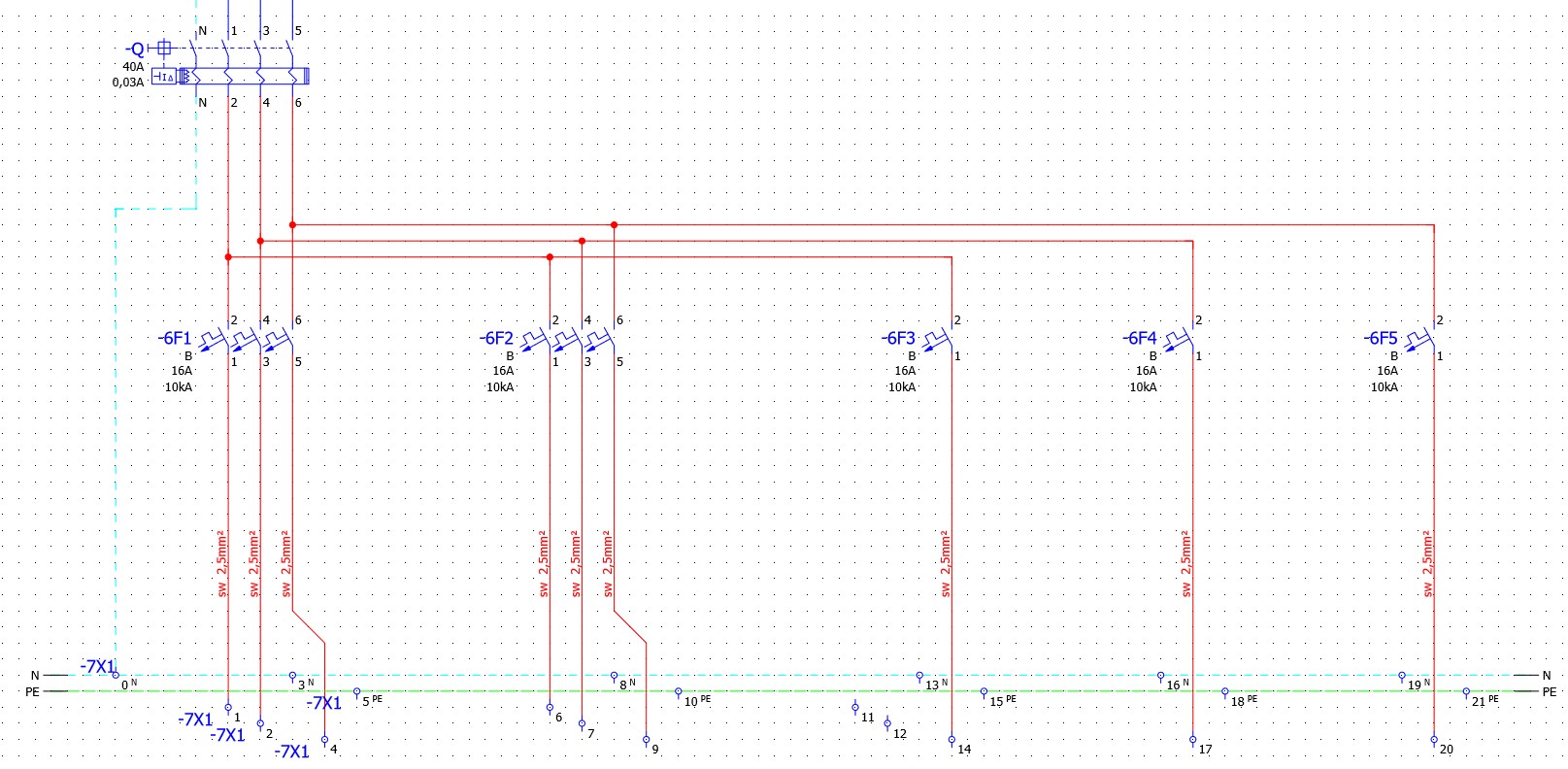Click the 16A rating under -6F2
The image size is (1568, 769).
tap(503, 371)
